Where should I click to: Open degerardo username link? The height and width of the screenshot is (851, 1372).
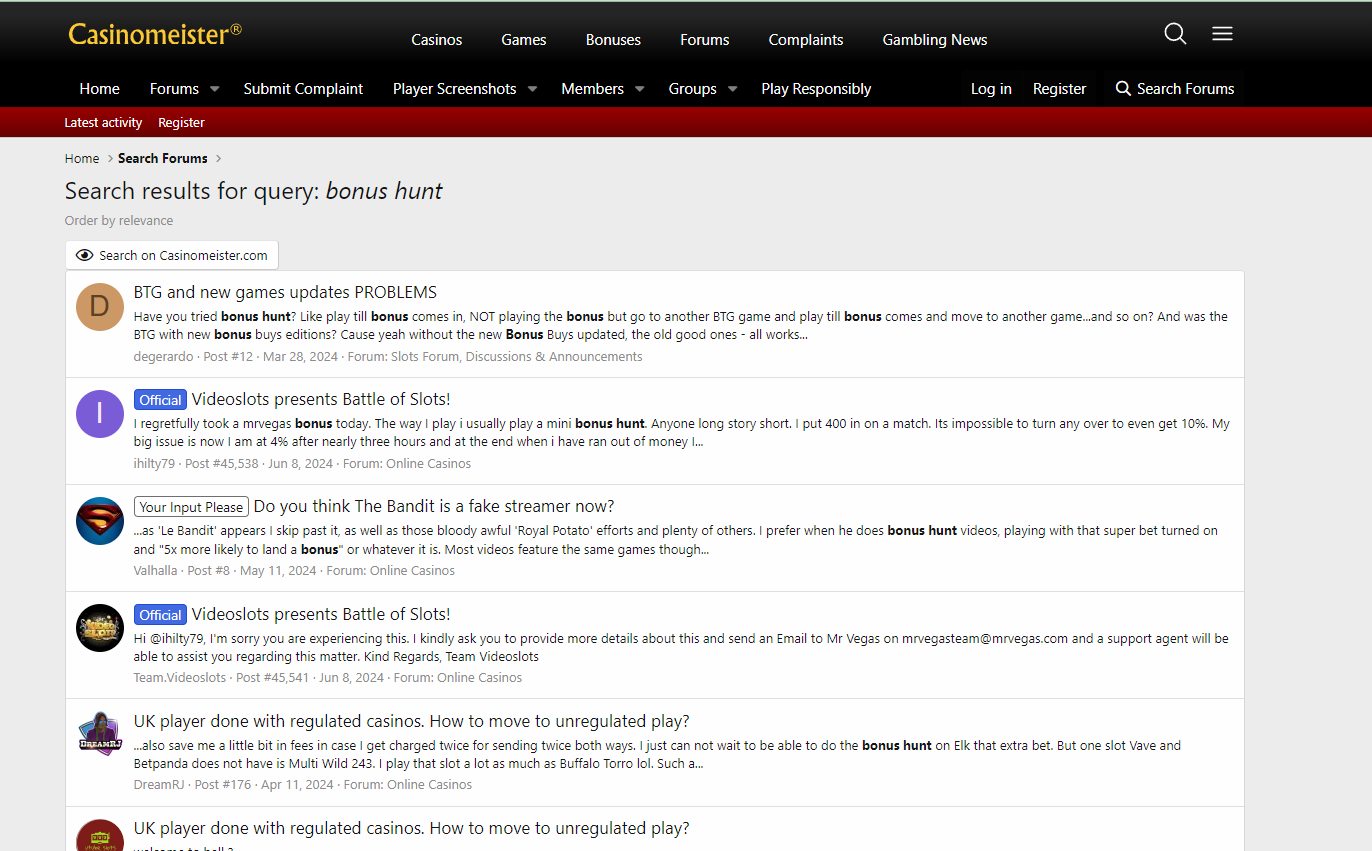(164, 356)
